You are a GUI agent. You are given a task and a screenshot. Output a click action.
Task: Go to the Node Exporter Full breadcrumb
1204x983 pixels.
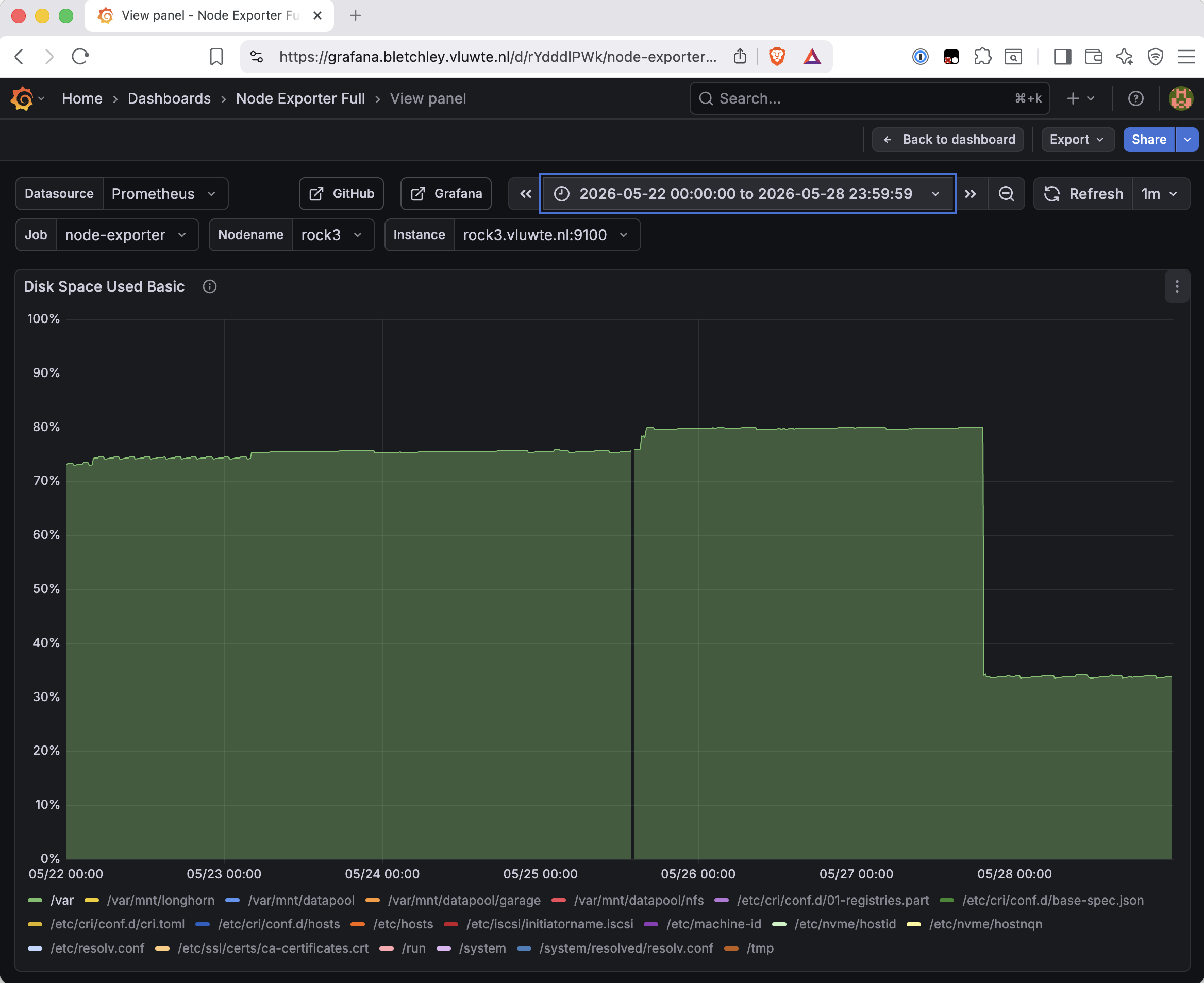[300, 98]
